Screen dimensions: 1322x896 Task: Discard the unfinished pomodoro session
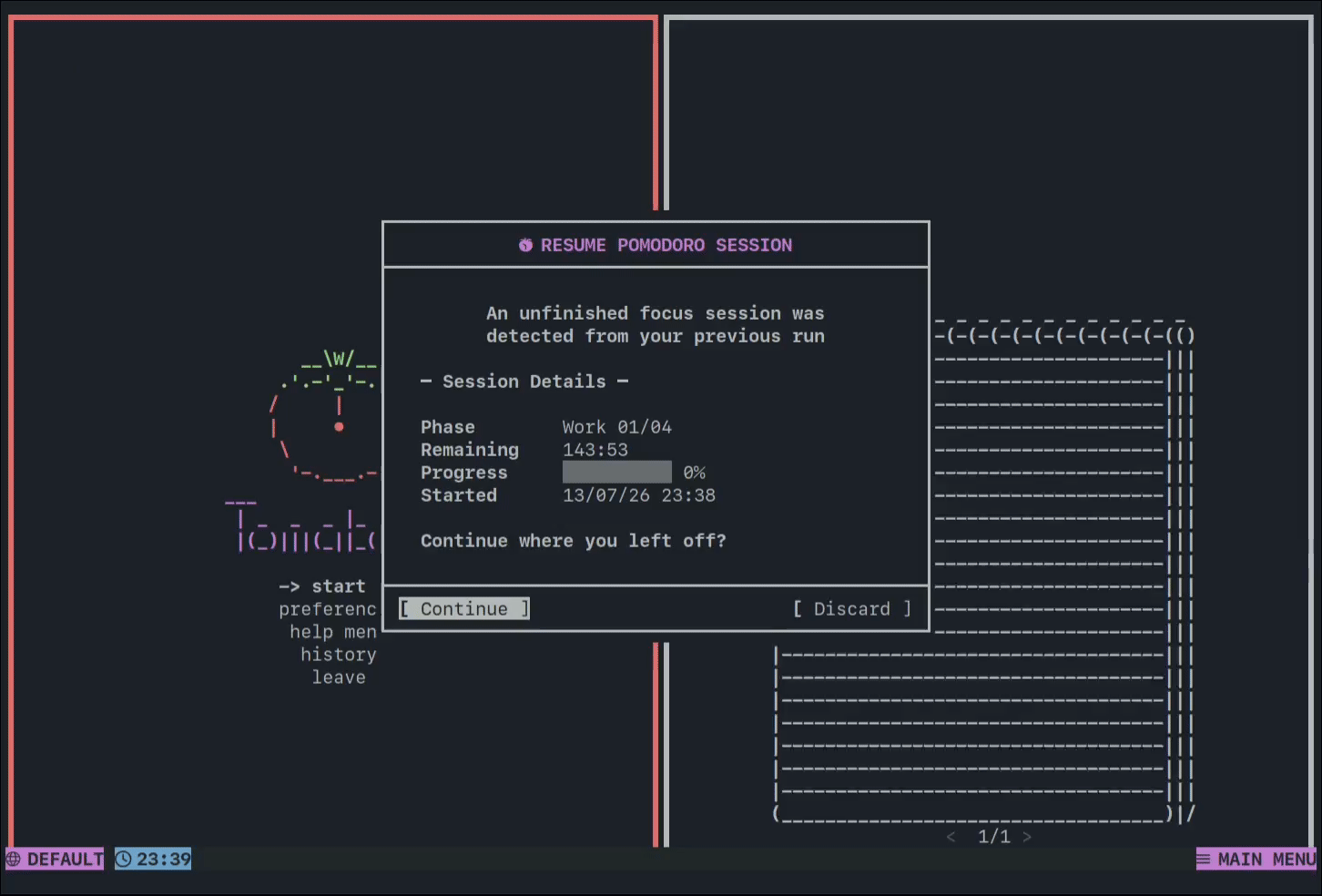tap(852, 608)
